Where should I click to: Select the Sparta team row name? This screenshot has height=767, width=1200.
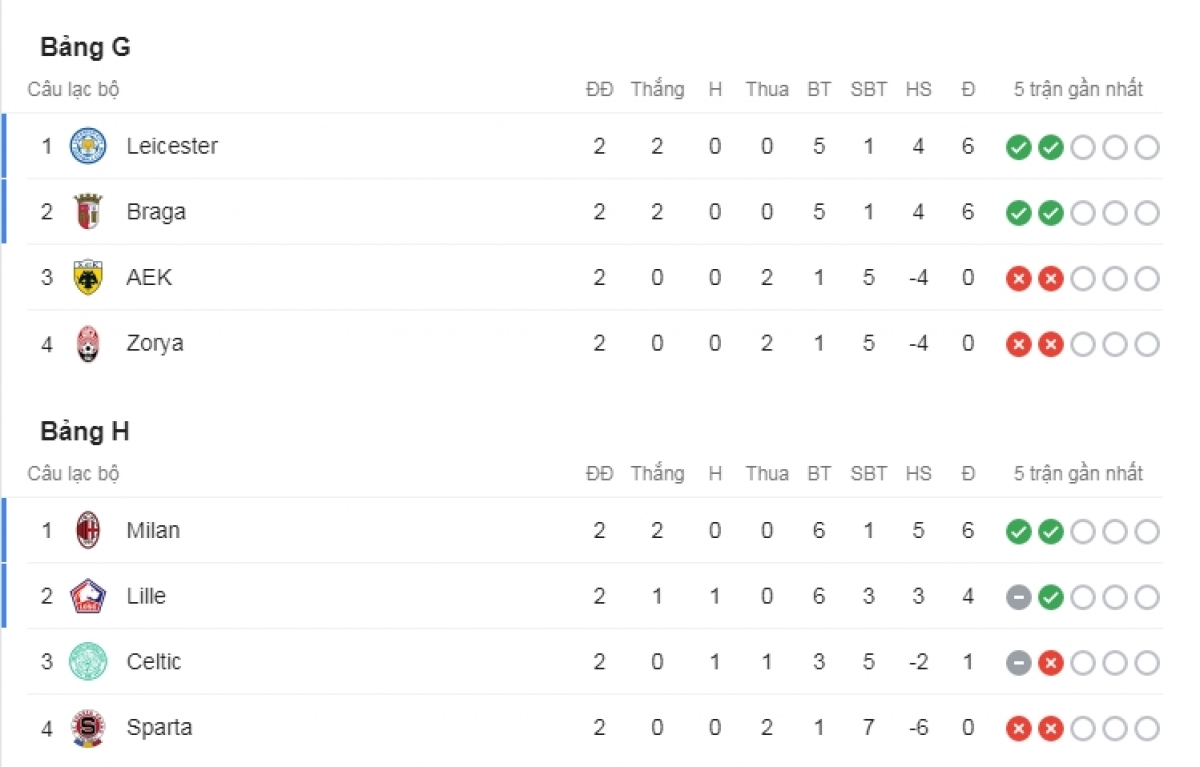click(159, 727)
